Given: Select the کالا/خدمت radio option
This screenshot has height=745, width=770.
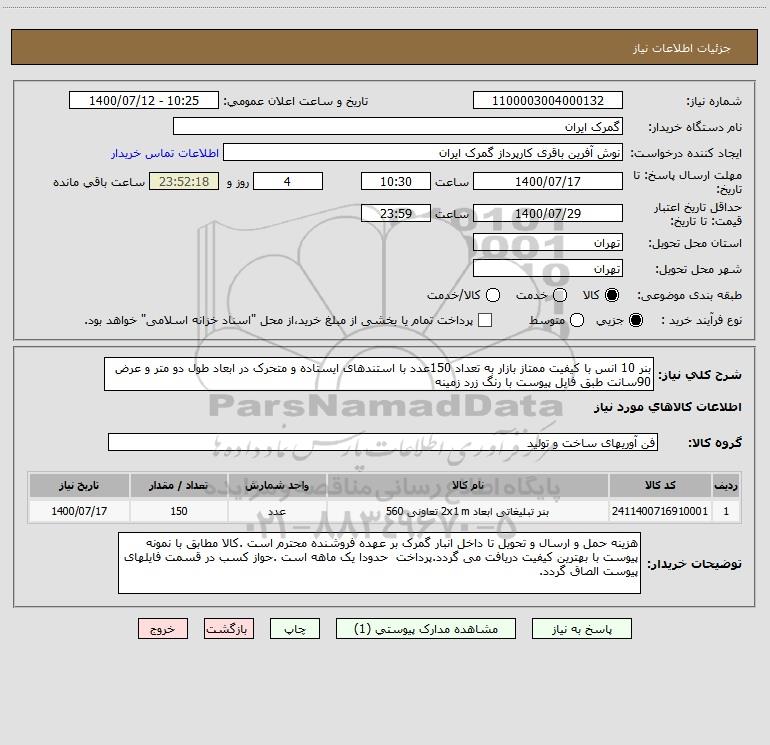Looking at the screenshot, I should pyautogui.click(x=493, y=295).
